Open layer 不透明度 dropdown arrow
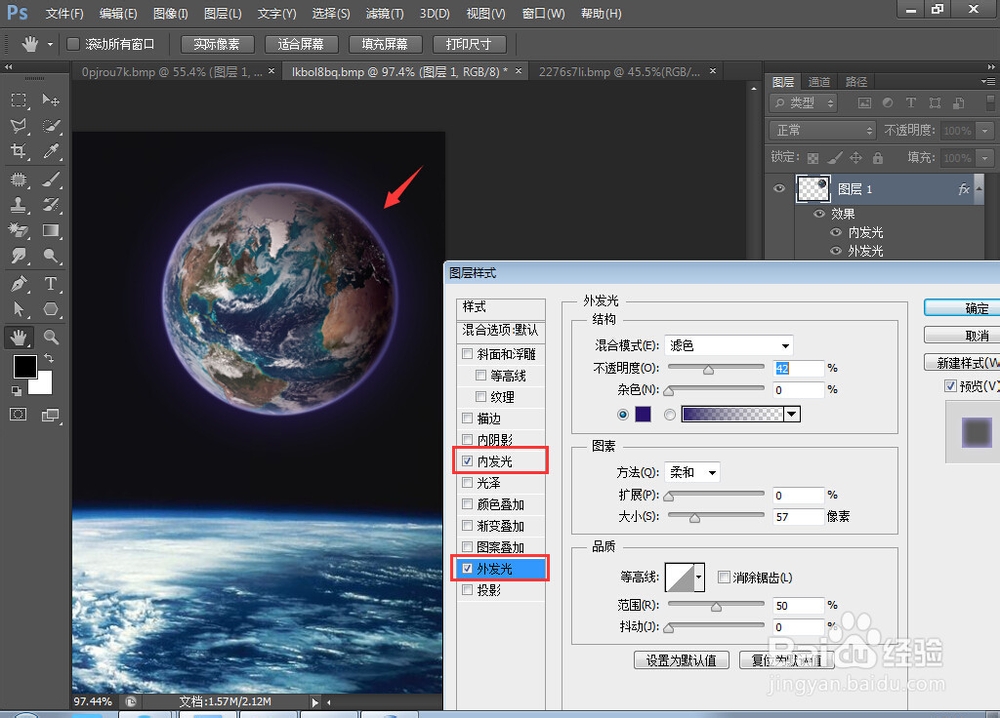 click(985, 130)
